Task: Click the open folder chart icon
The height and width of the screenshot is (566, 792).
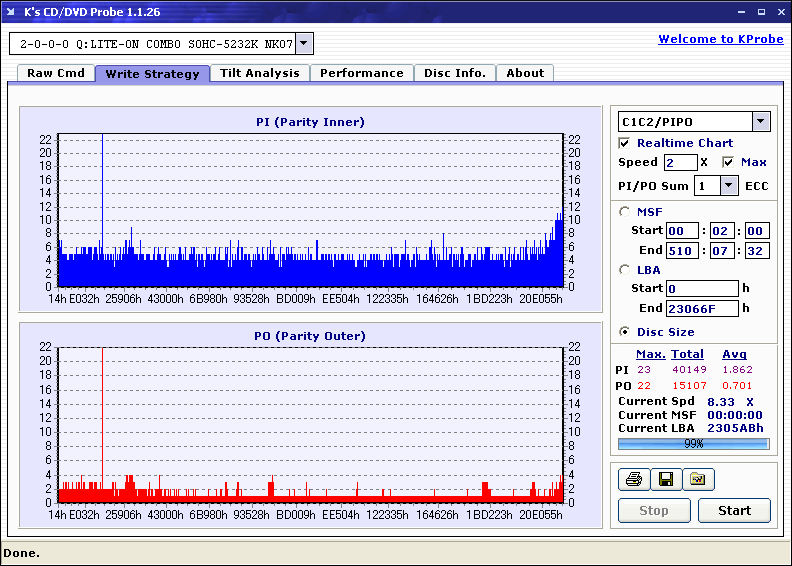Action: pyautogui.click(x=698, y=480)
